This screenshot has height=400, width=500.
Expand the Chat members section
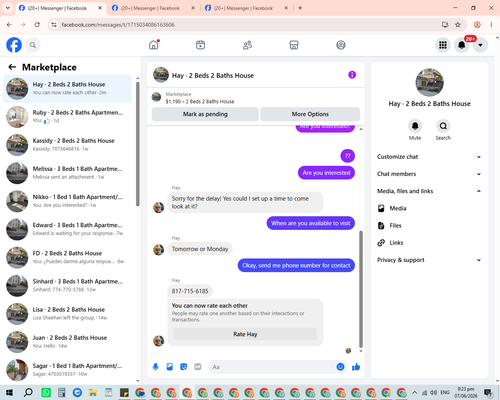(x=430, y=174)
